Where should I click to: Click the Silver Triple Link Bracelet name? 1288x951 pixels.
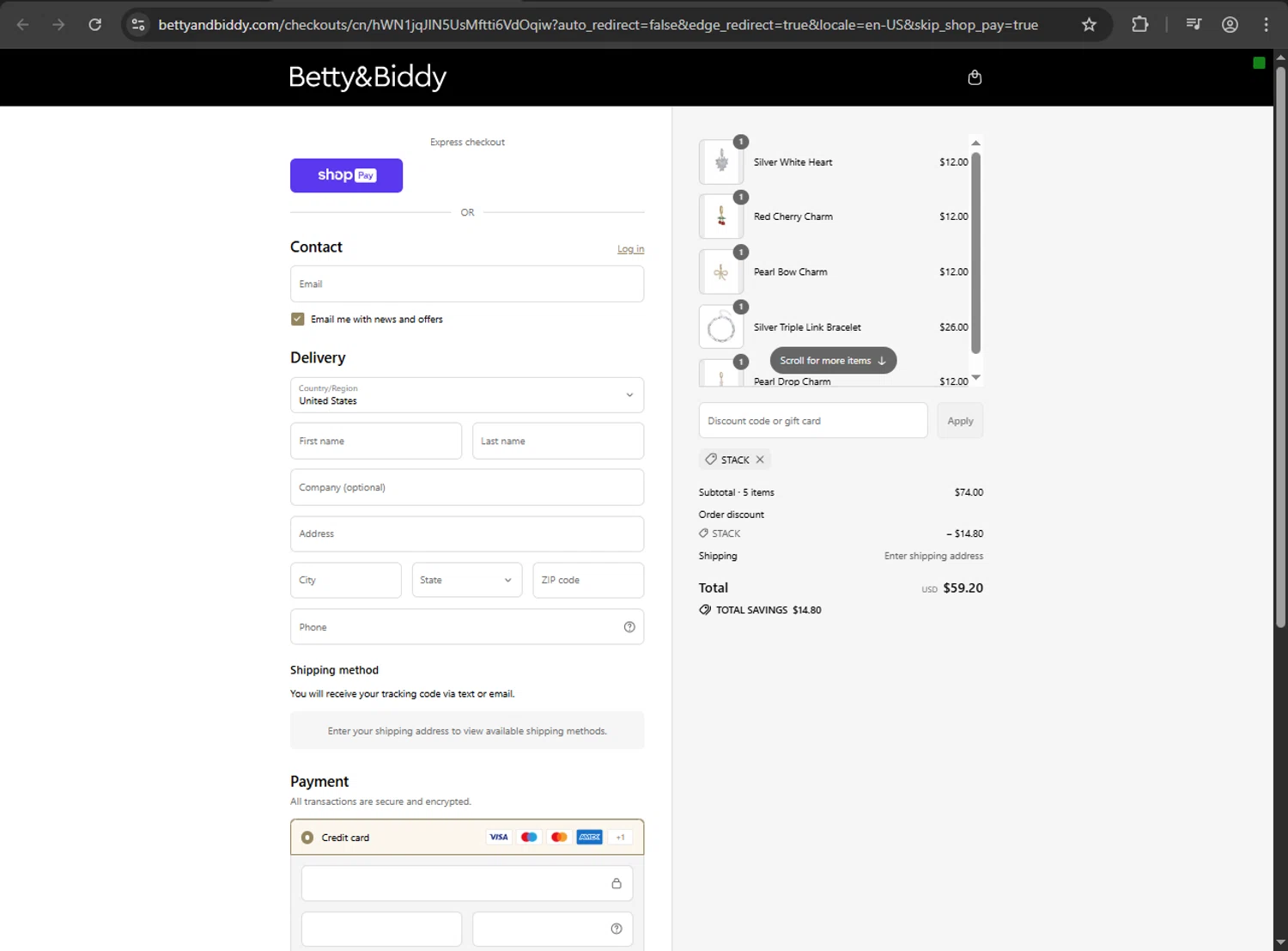[807, 327]
